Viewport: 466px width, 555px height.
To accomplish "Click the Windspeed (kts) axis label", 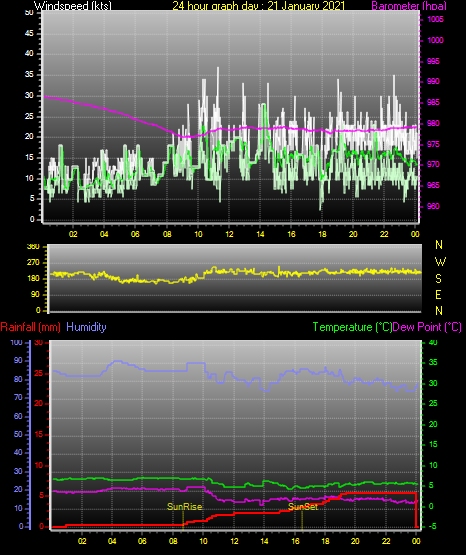I will 73,5.
